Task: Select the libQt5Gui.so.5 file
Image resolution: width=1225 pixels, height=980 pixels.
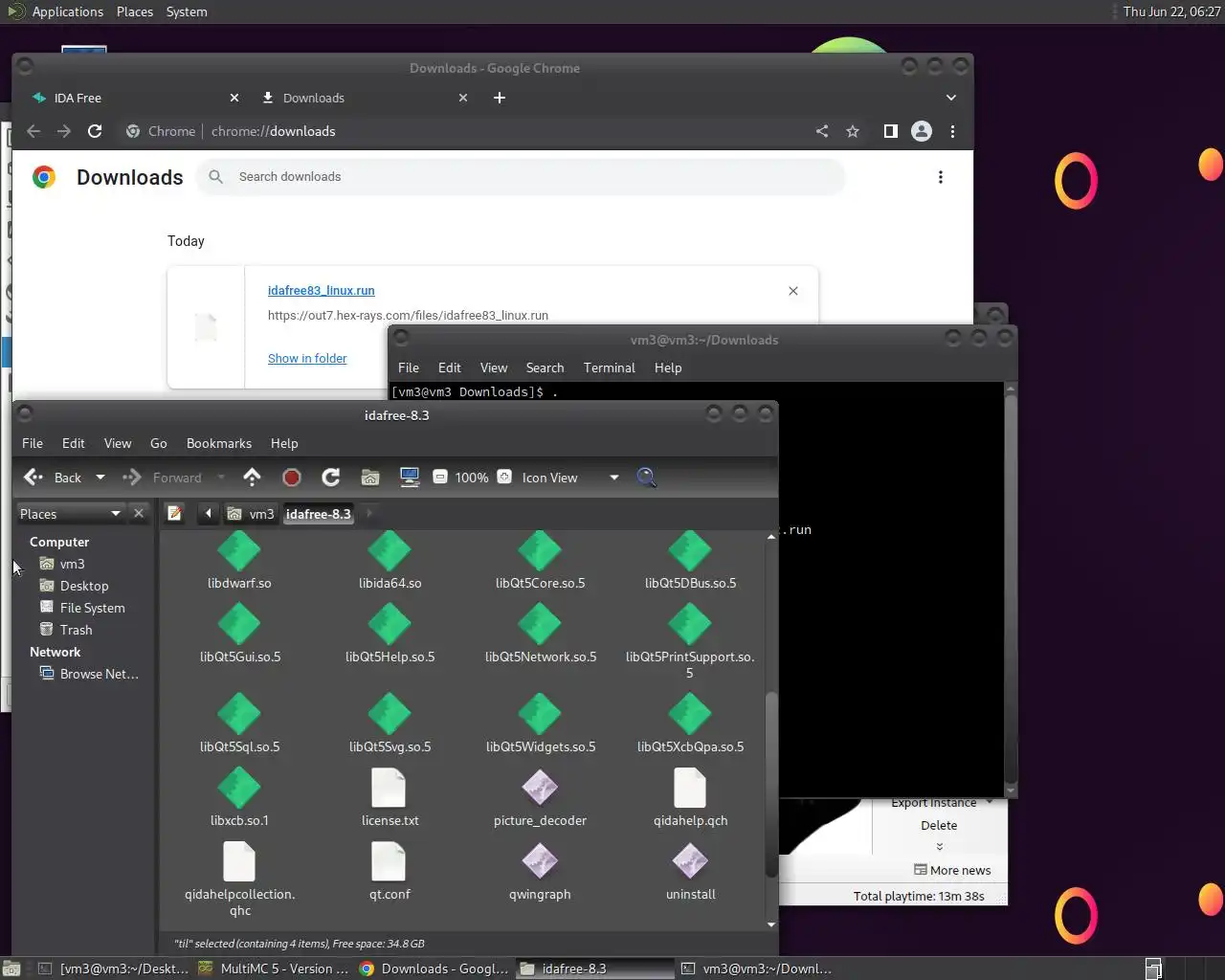Action: click(239, 634)
